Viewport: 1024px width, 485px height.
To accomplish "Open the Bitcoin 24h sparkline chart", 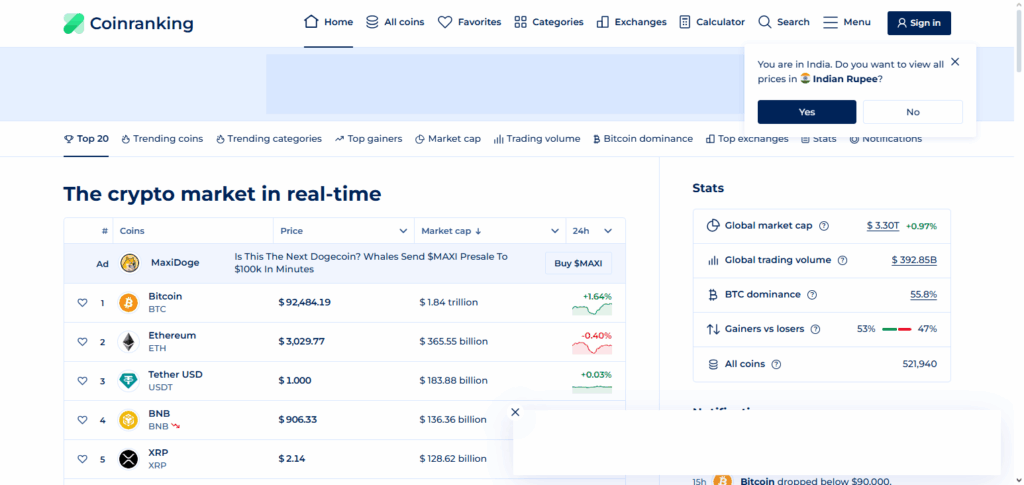I will (592, 309).
